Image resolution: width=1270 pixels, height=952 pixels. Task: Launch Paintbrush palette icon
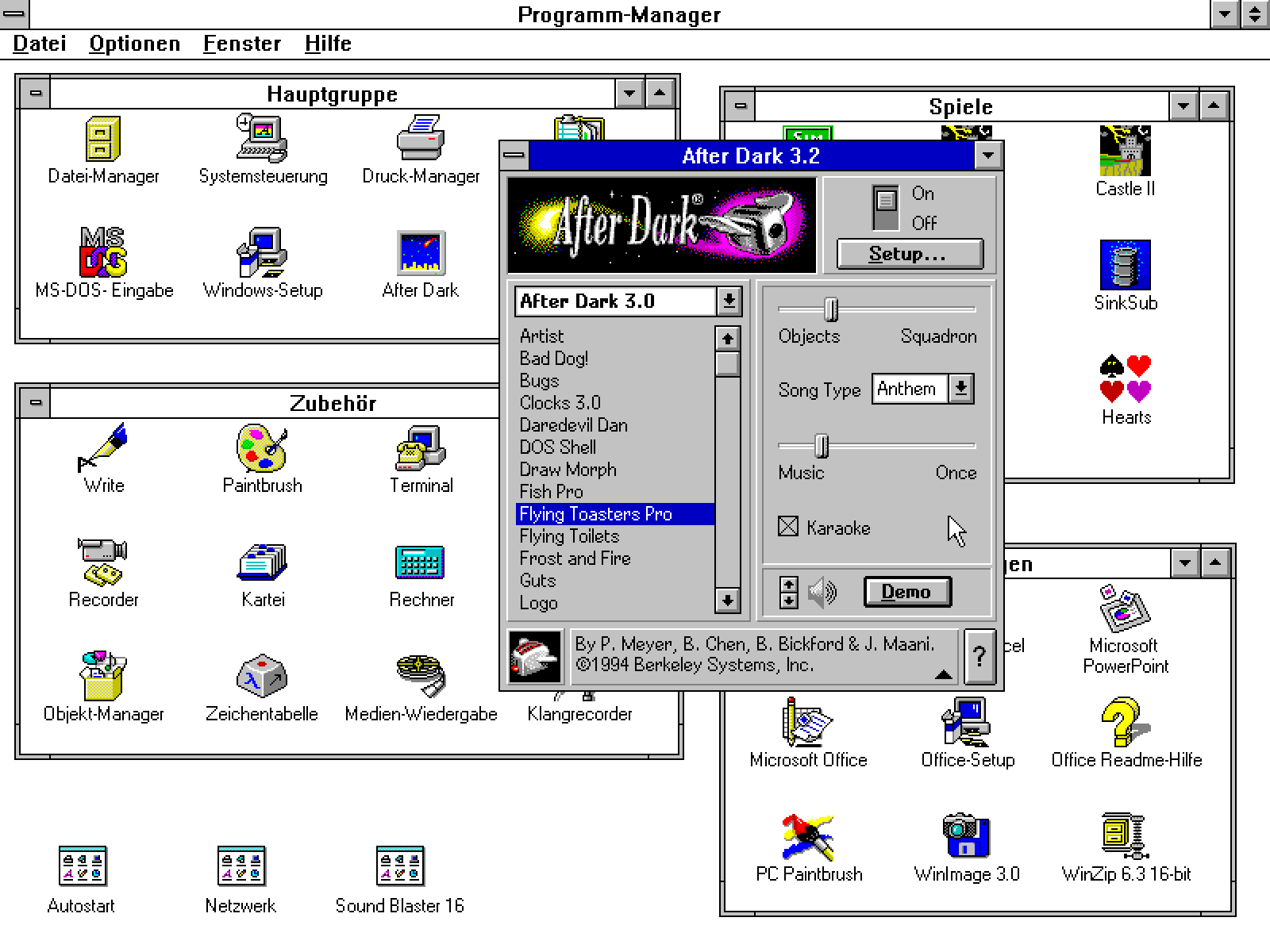(x=262, y=447)
